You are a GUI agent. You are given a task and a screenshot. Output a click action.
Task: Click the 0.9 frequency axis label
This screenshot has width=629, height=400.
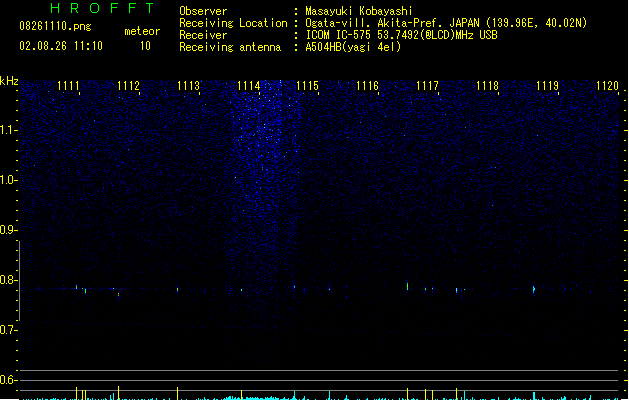click(x=8, y=230)
